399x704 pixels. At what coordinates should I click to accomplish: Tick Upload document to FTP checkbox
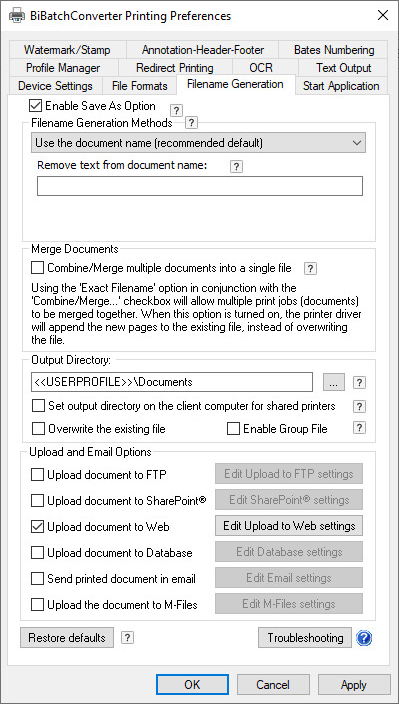(x=38, y=475)
